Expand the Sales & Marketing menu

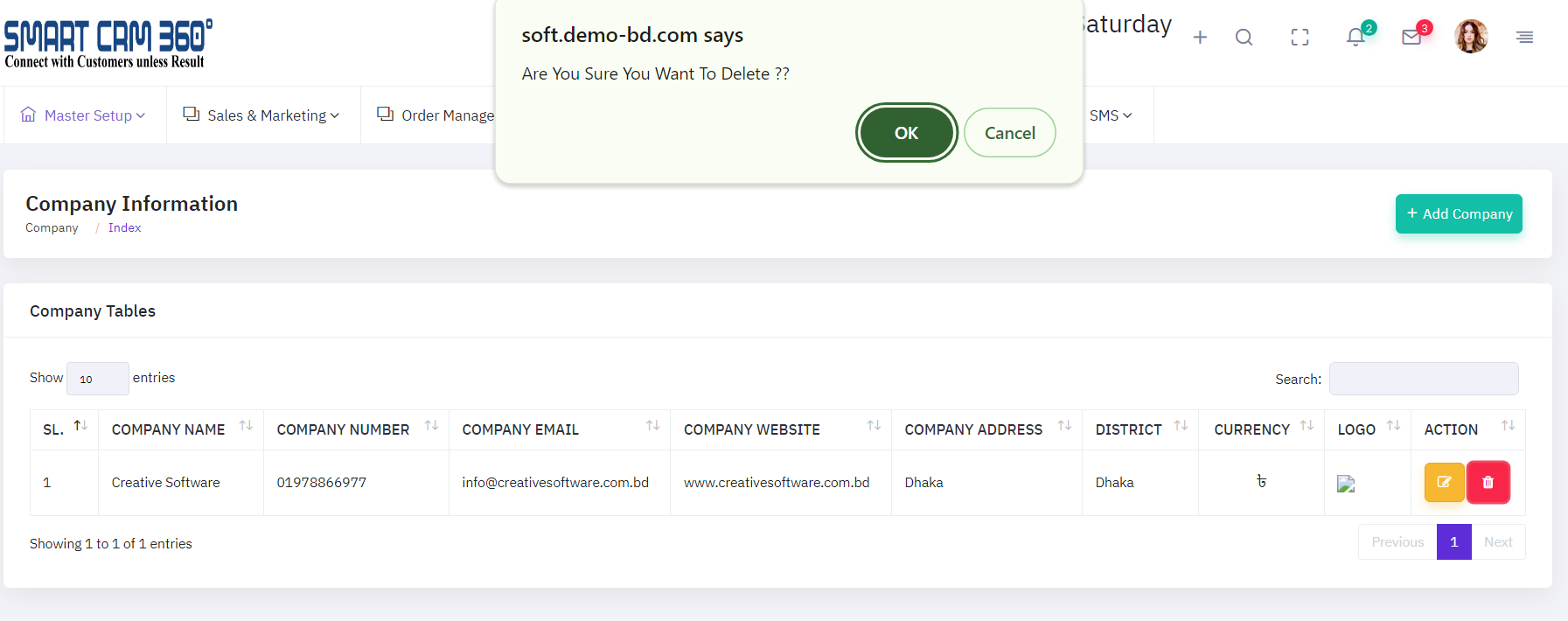261,115
